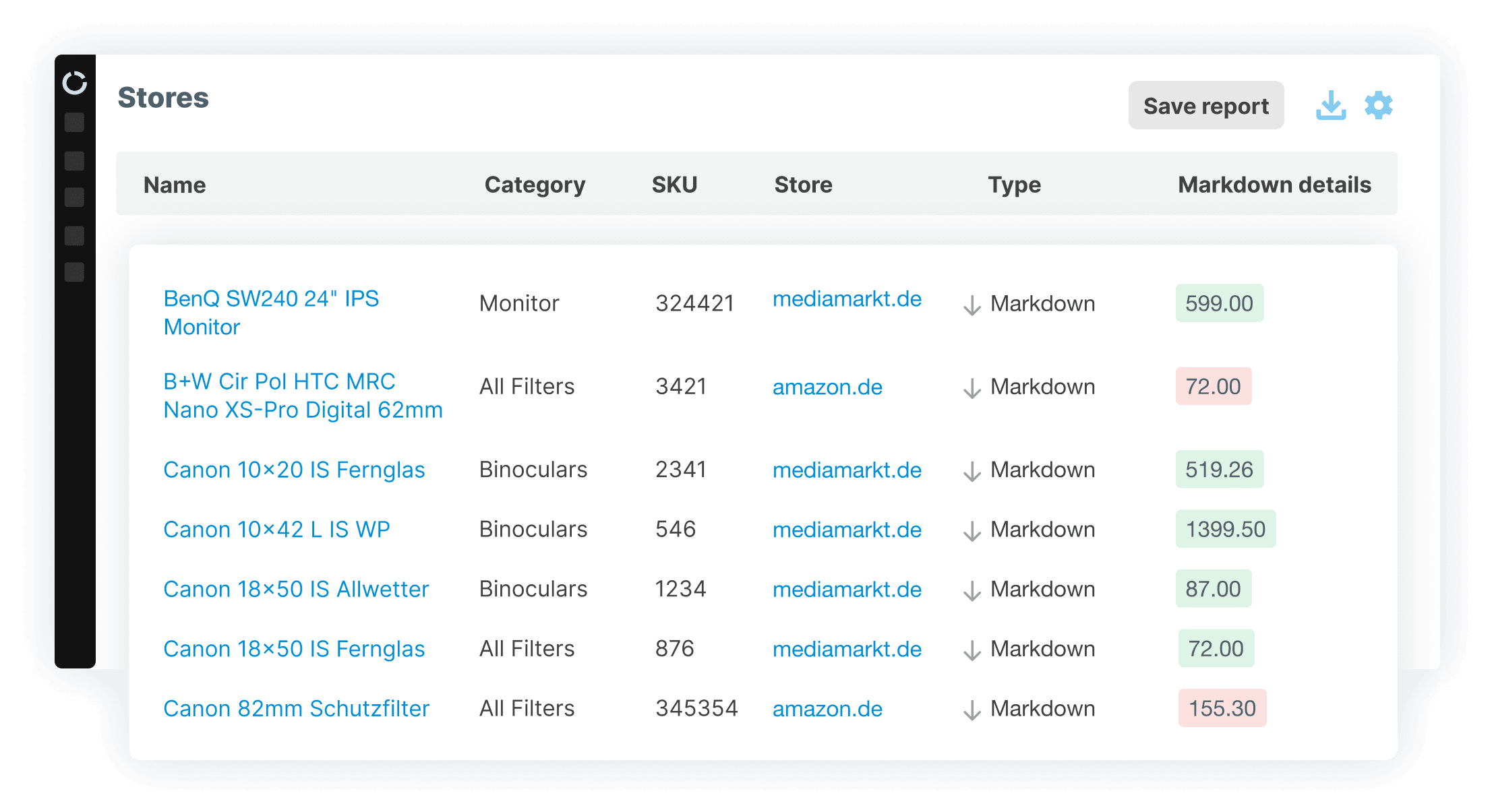Click the down arrow icon in SKU 876 row
Viewport: 1492px width, 812px height.
pyautogui.click(x=972, y=650)
